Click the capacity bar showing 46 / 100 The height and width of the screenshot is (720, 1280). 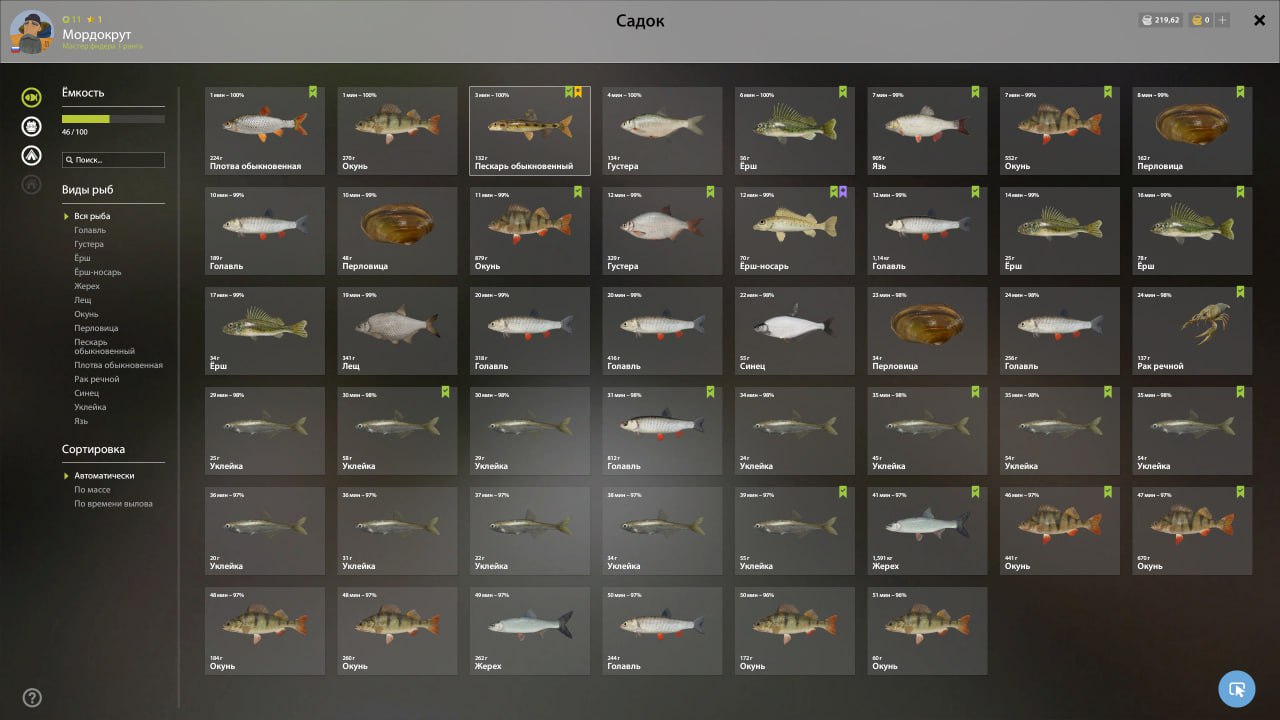pos(113,119)
